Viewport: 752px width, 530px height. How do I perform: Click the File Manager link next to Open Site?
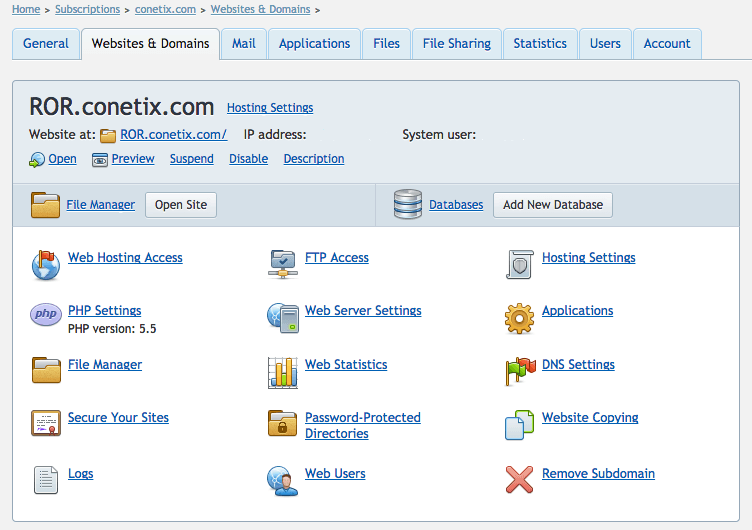tap(101, 205)
